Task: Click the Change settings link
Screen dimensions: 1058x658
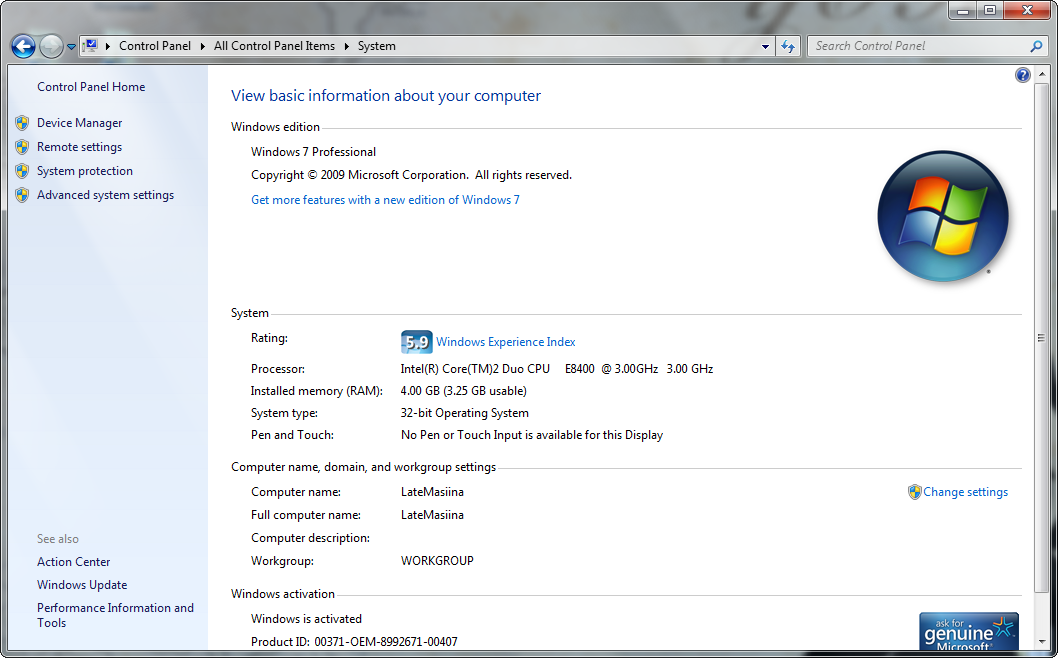Action: tap(966, 492)
